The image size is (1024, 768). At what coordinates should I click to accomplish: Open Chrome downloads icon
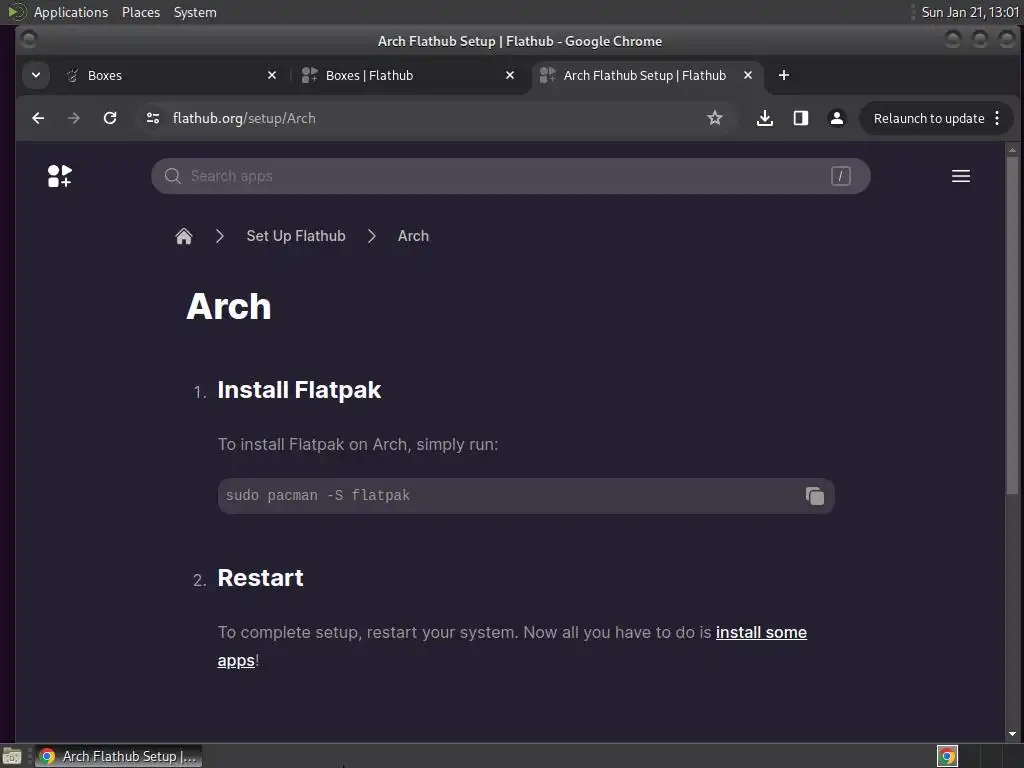[765, 118]
